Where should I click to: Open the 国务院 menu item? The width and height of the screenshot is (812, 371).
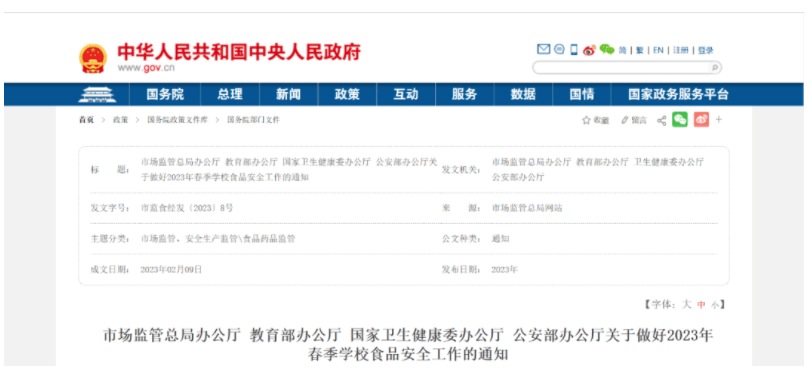point(165,94)
